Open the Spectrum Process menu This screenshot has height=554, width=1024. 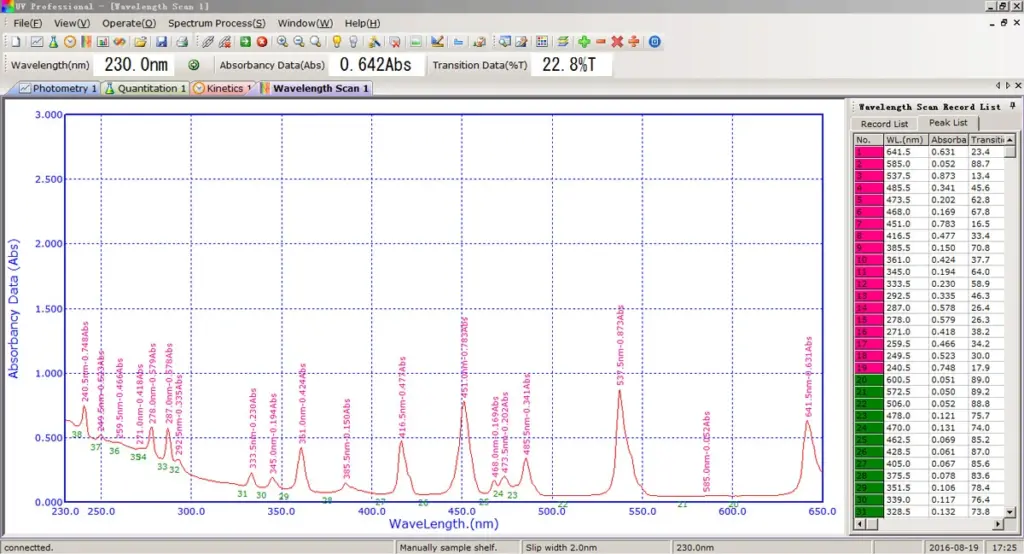click(216, 23)
